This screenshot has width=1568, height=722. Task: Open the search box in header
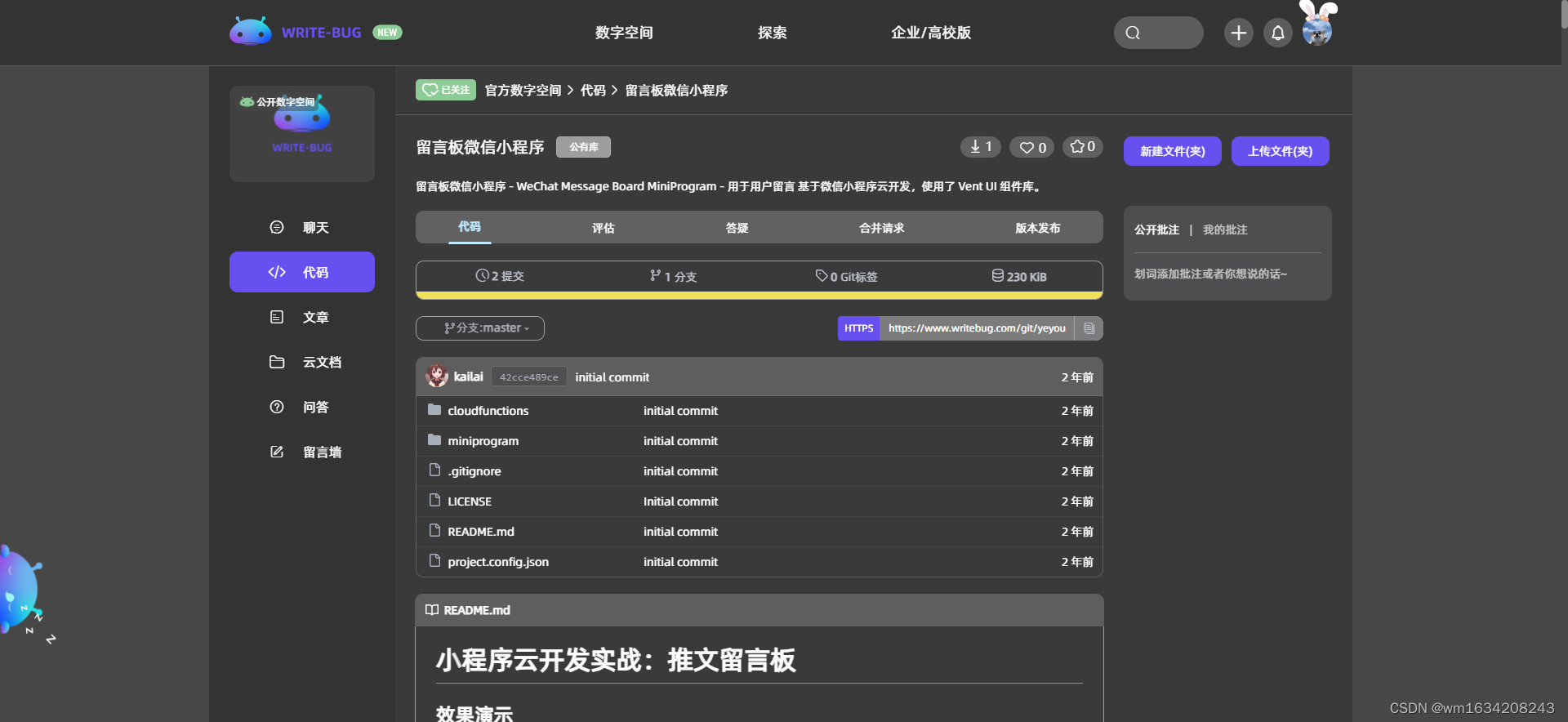1158,33
